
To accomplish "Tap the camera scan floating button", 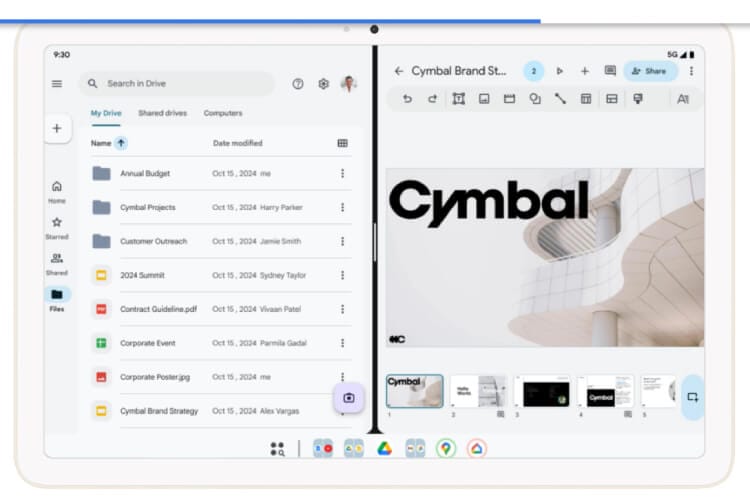I will 349,398.
